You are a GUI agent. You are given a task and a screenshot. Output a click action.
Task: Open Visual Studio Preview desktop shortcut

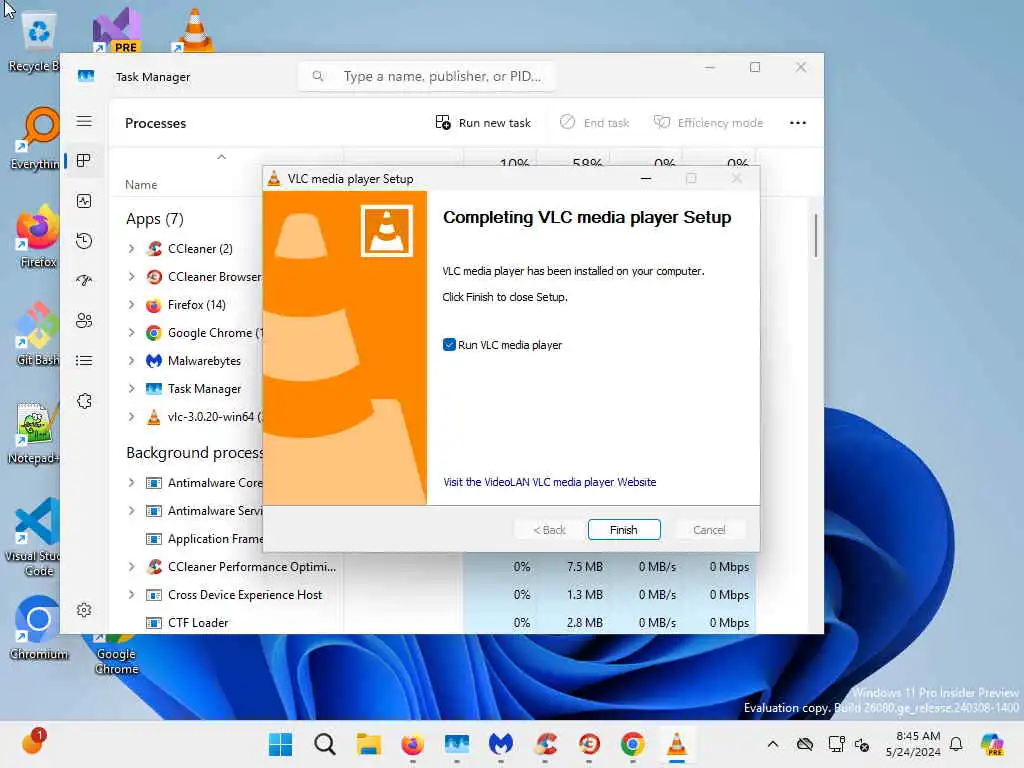pyautogui.click(x=116, y=30)
